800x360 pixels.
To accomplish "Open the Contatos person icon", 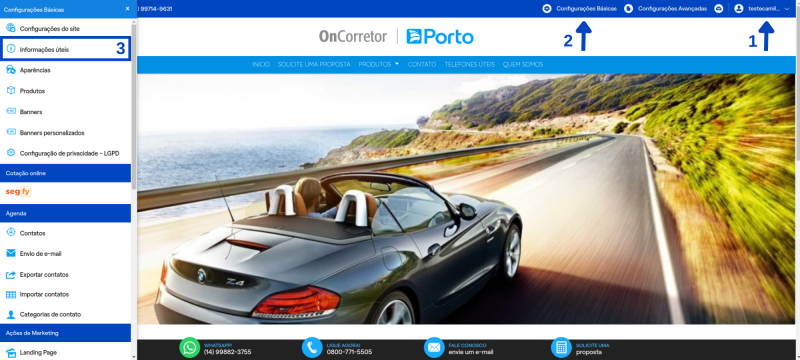I will click(x=11, y=233).
